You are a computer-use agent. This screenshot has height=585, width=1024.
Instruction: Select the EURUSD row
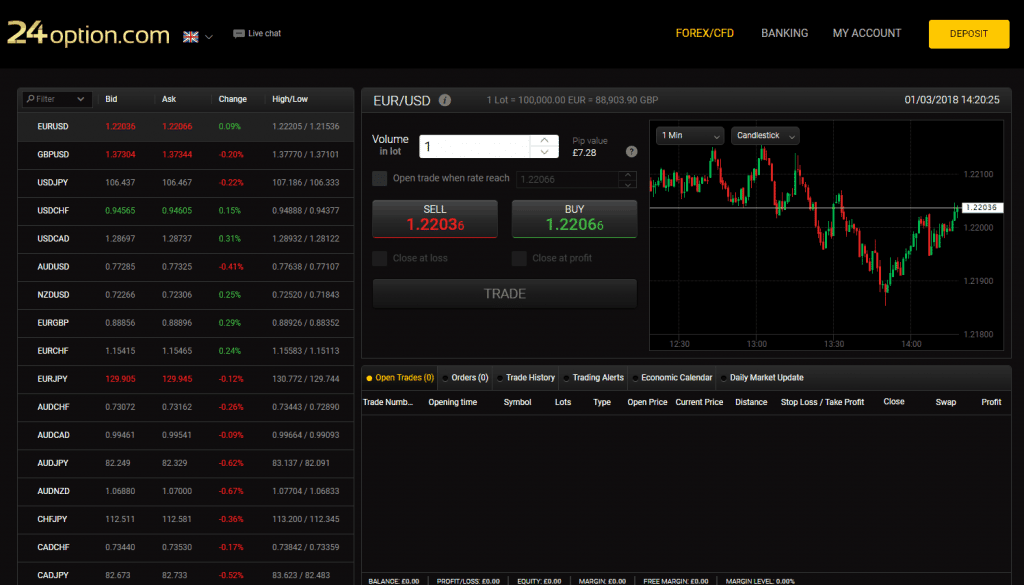(185, 127)
